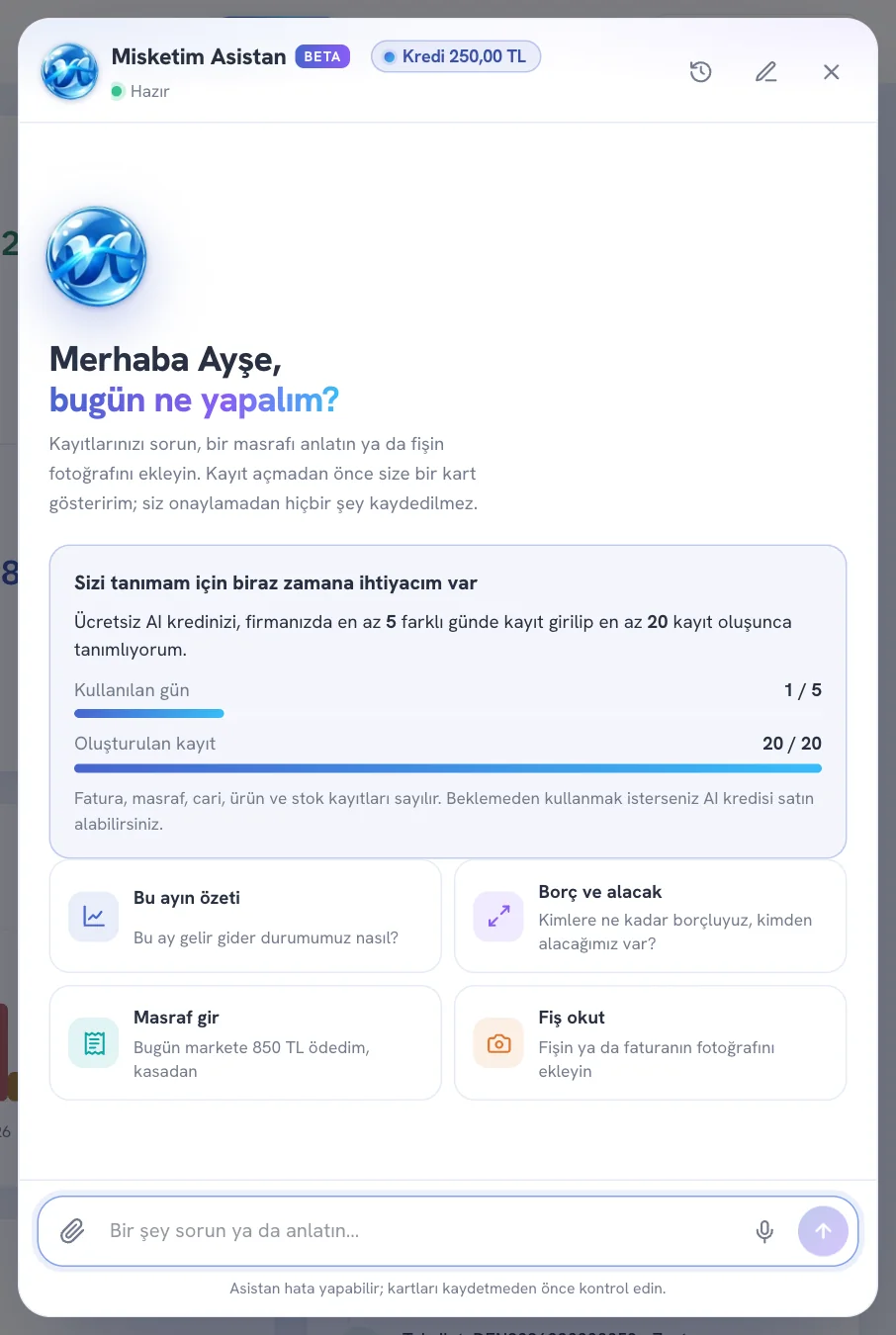The image size is (896, 1335).
Task: Start voice input with microphone icon
Action: [764, 1231]
